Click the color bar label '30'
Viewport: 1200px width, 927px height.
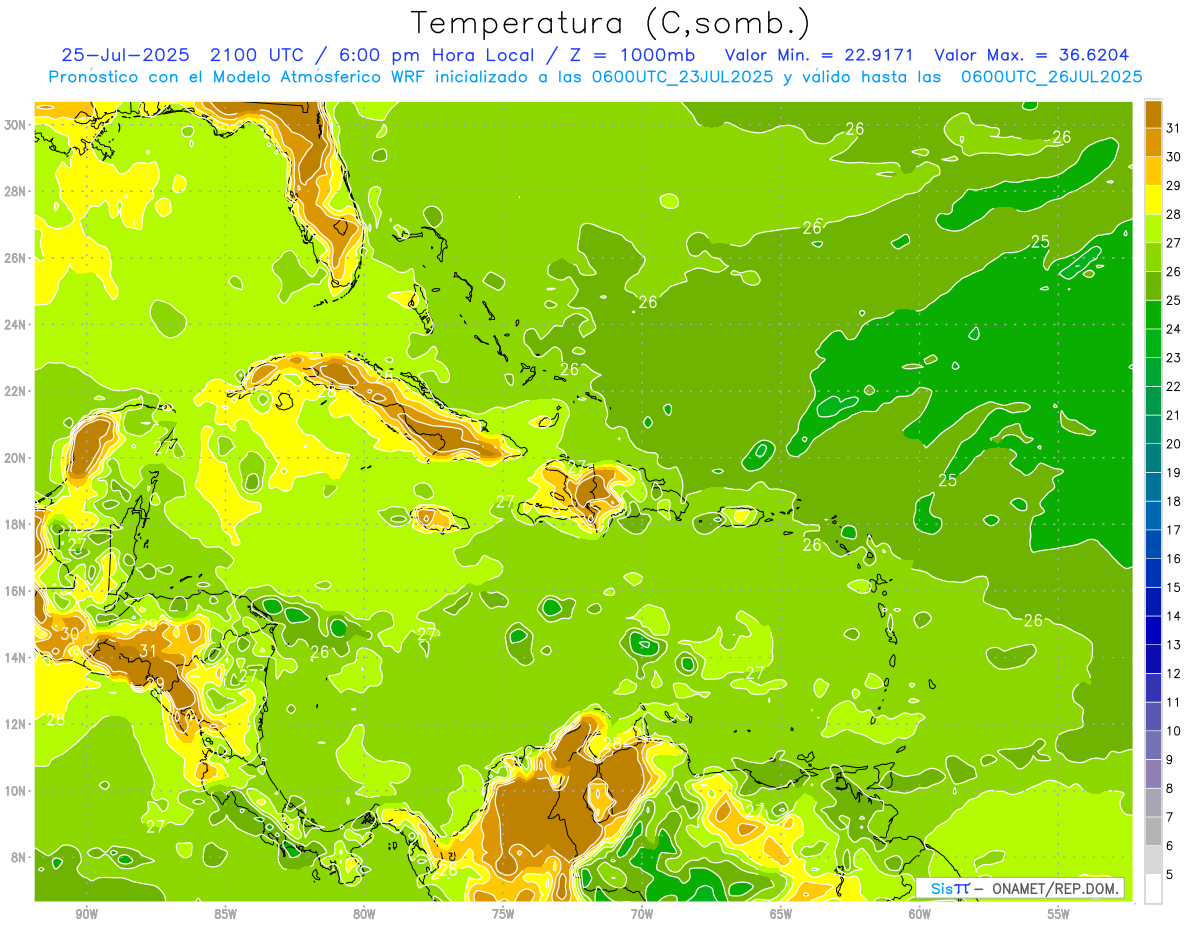[x=1174, y=157]
